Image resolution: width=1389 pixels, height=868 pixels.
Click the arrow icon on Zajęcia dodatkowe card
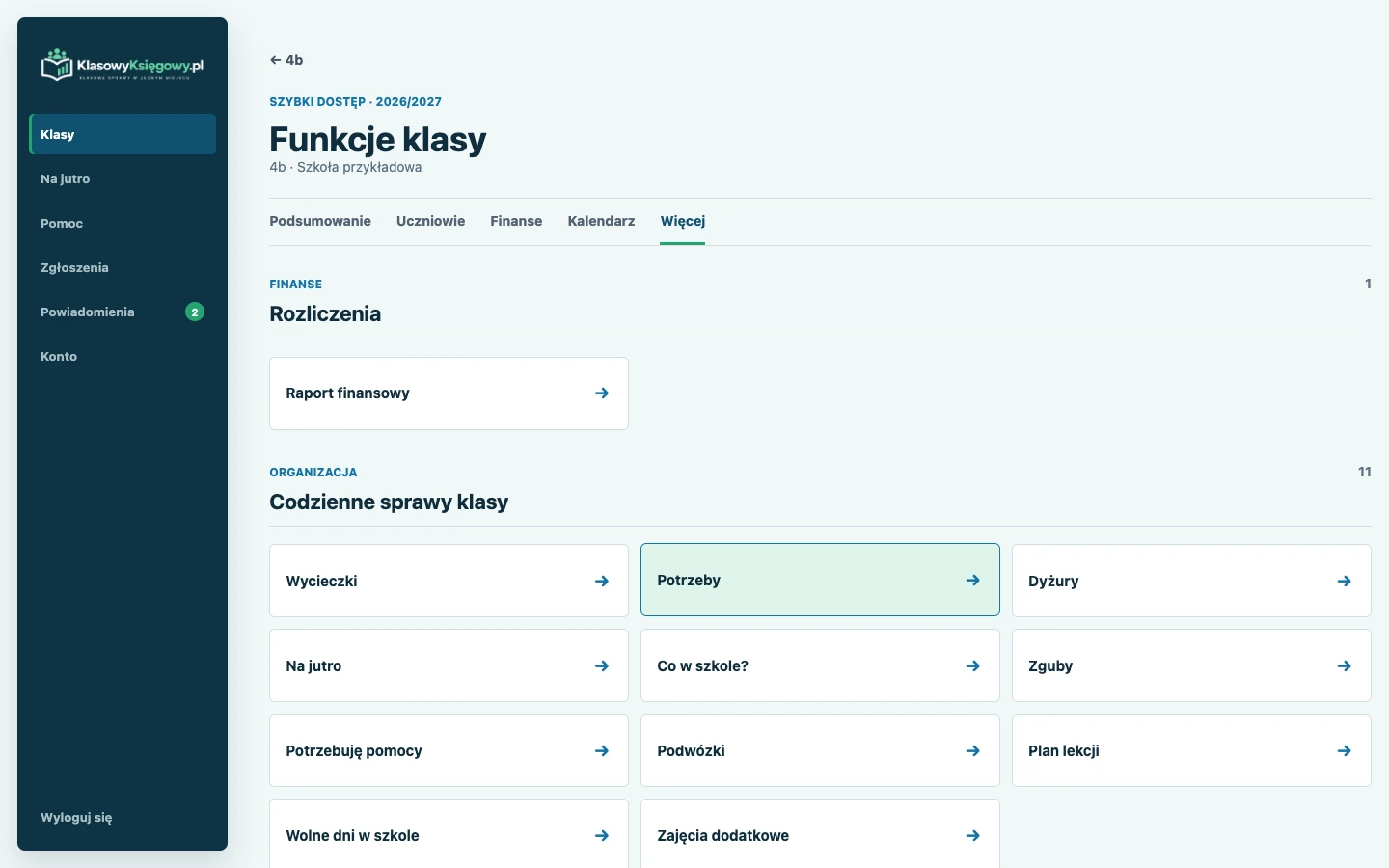973,836
